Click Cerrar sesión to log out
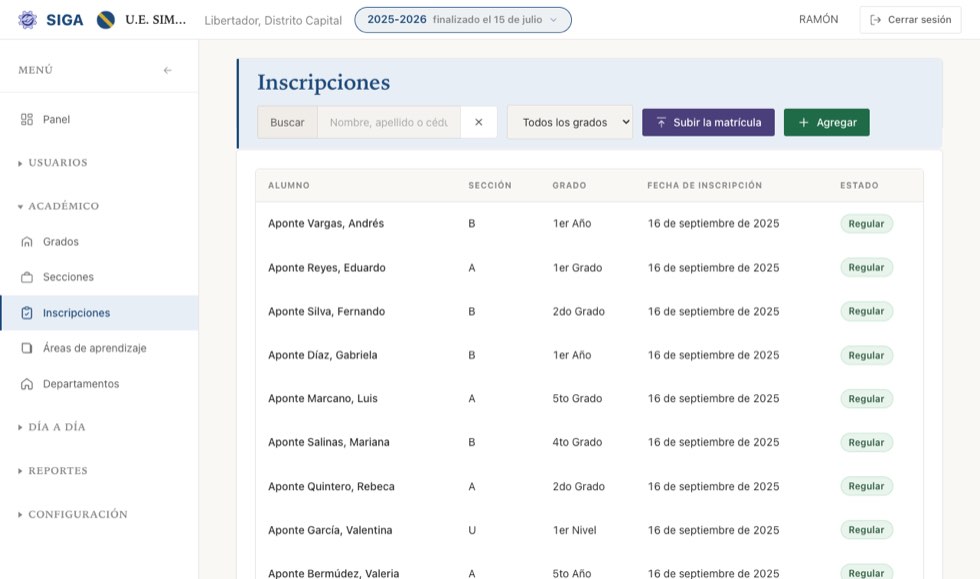This screenshot has height=579, width=980. tap(910, 20)
